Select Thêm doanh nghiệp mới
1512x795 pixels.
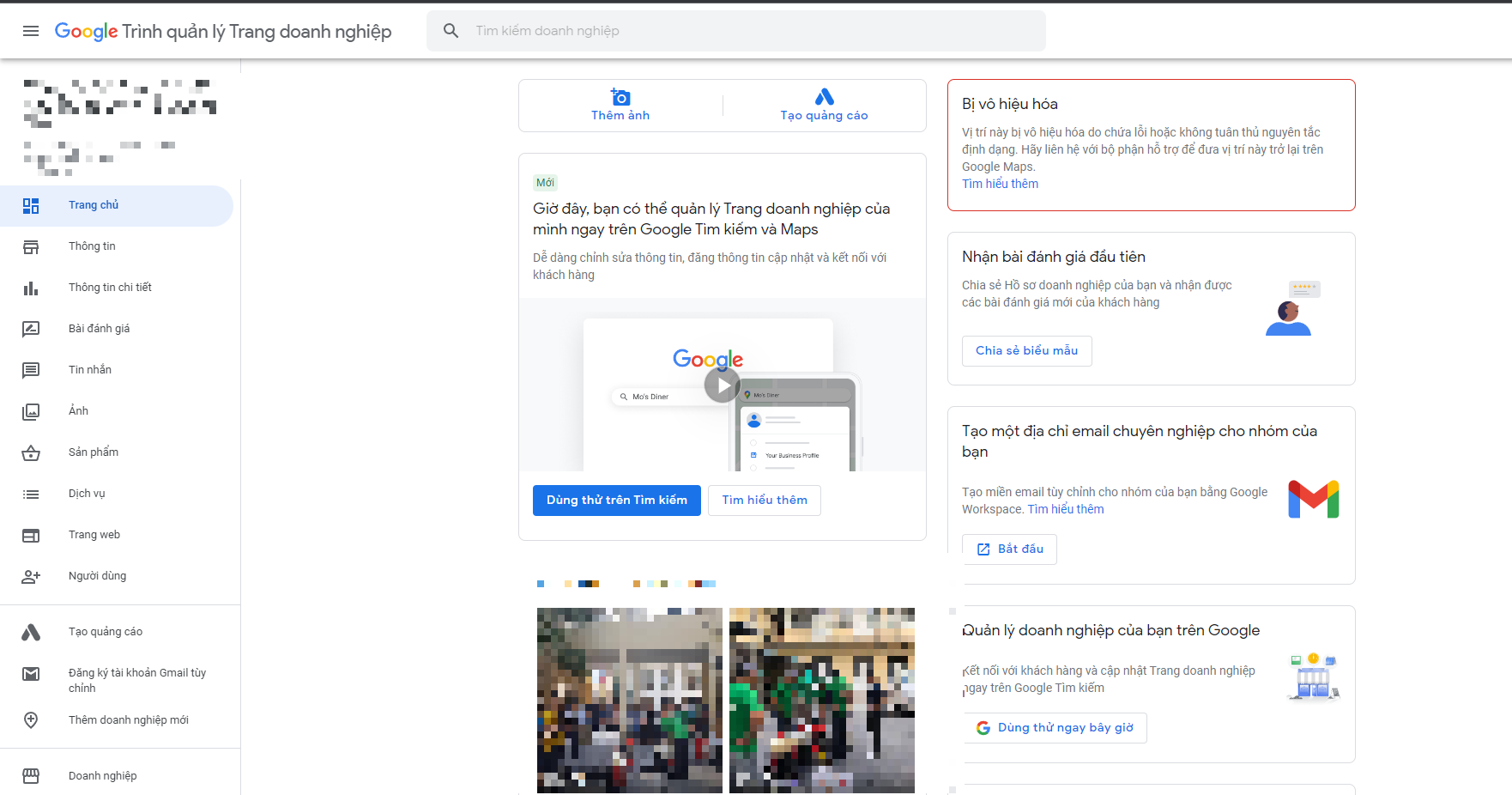pyautogui.click(x=117, y=720)
